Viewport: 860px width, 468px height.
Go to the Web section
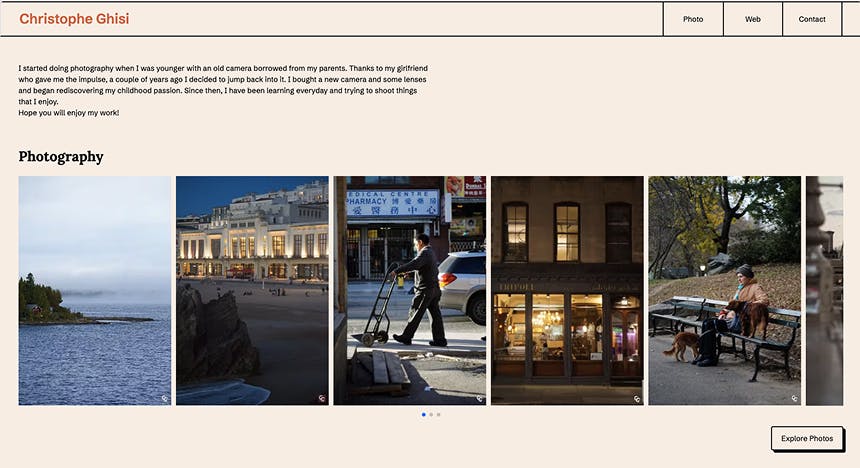753,19
